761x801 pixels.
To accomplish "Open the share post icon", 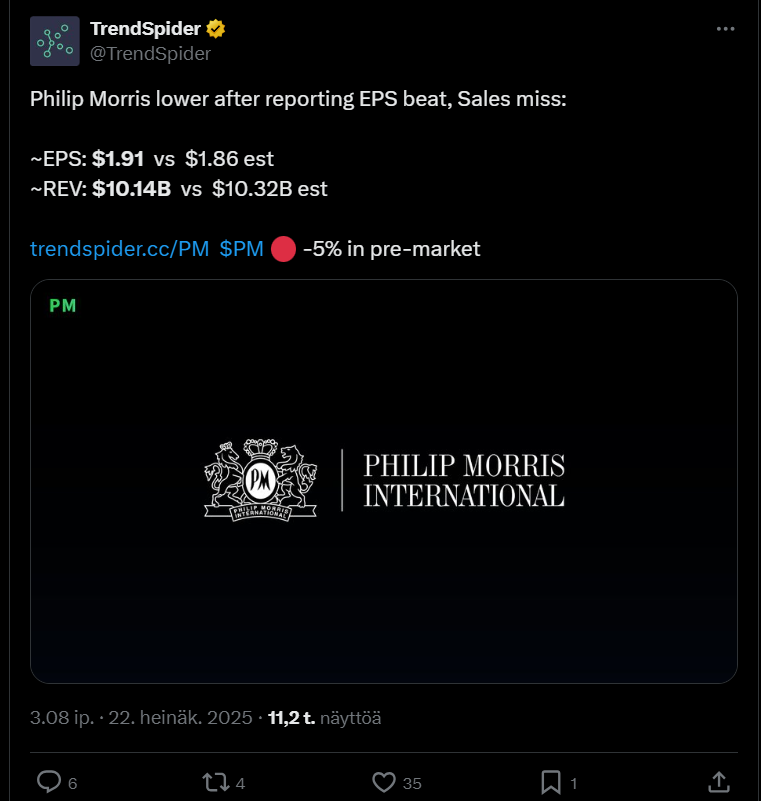I will coord(718,781).
